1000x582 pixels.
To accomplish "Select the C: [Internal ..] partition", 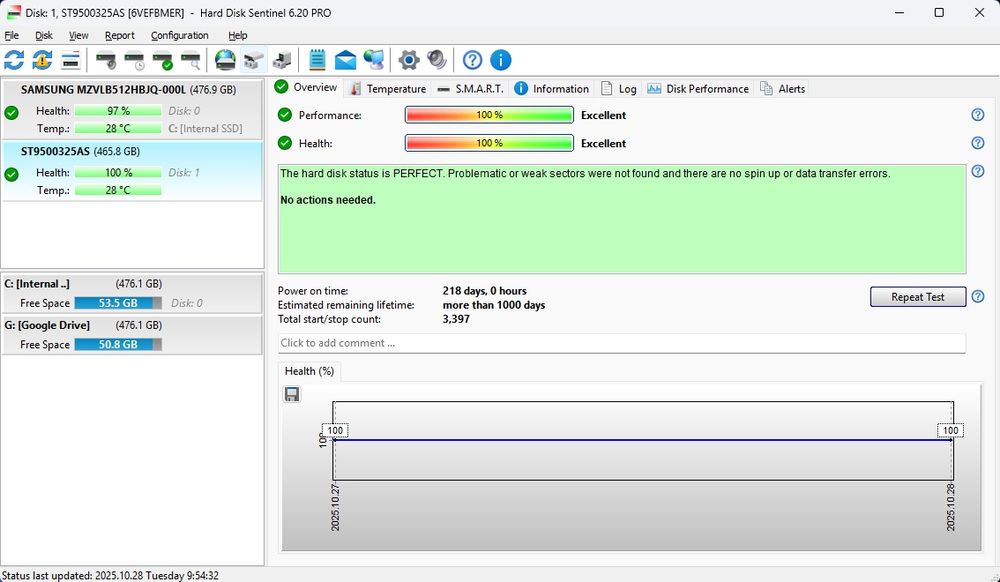I will [133, 293].
